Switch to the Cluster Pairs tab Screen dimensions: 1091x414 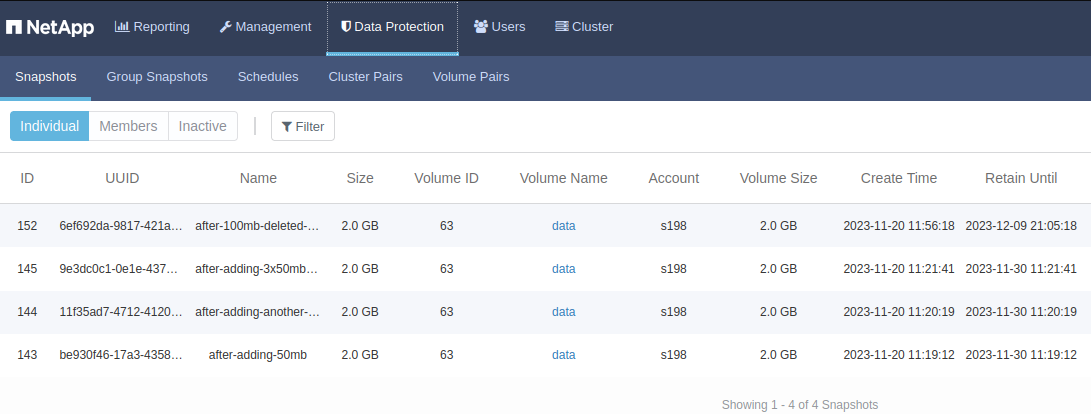coord(365,77)
